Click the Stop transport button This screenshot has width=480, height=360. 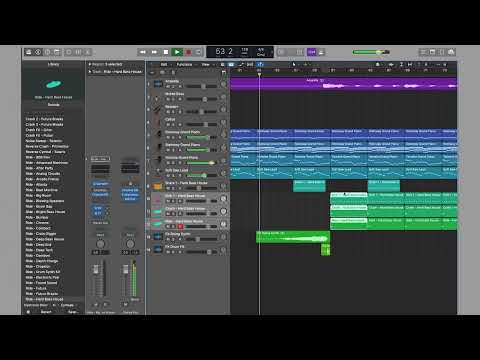coord(166,52)
